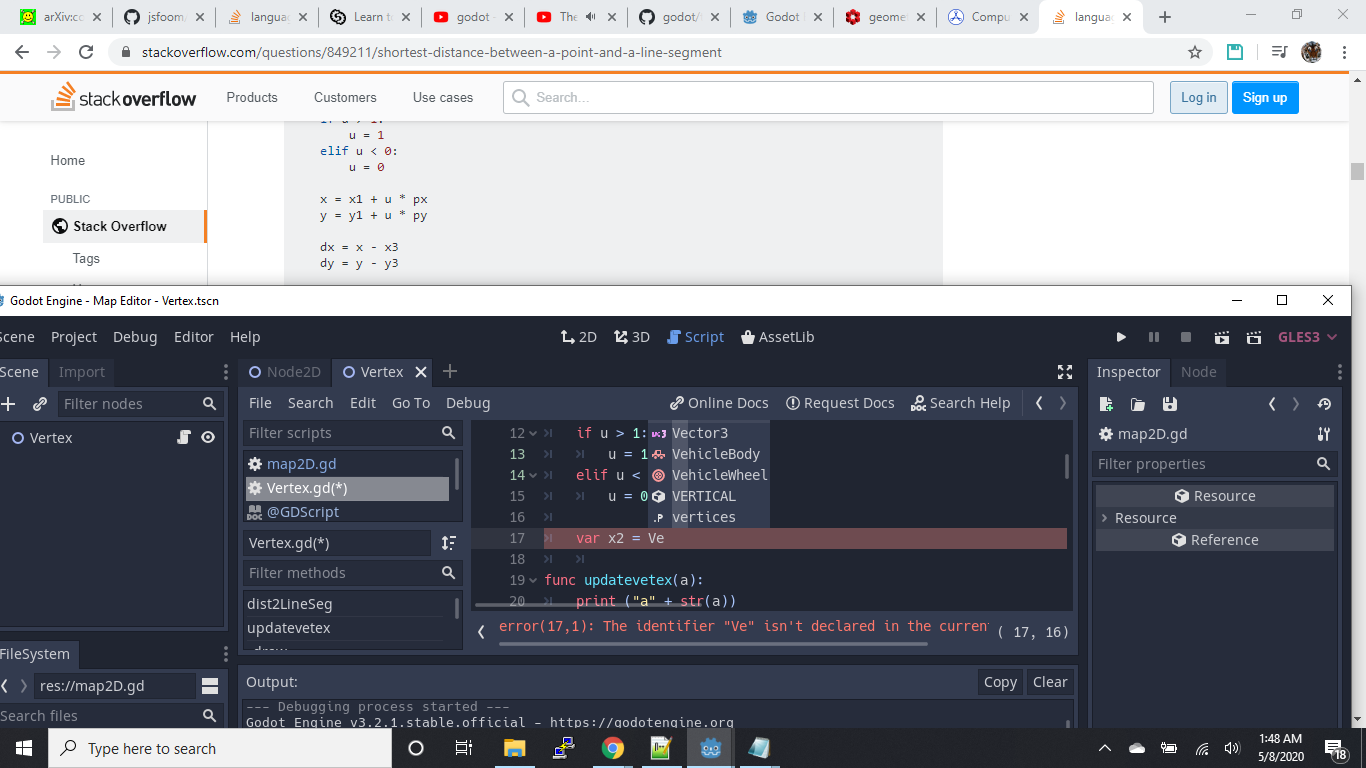Click the Godot pause scene button
This screenshot has height=768, width=1366.
[x=1153, y=337]
